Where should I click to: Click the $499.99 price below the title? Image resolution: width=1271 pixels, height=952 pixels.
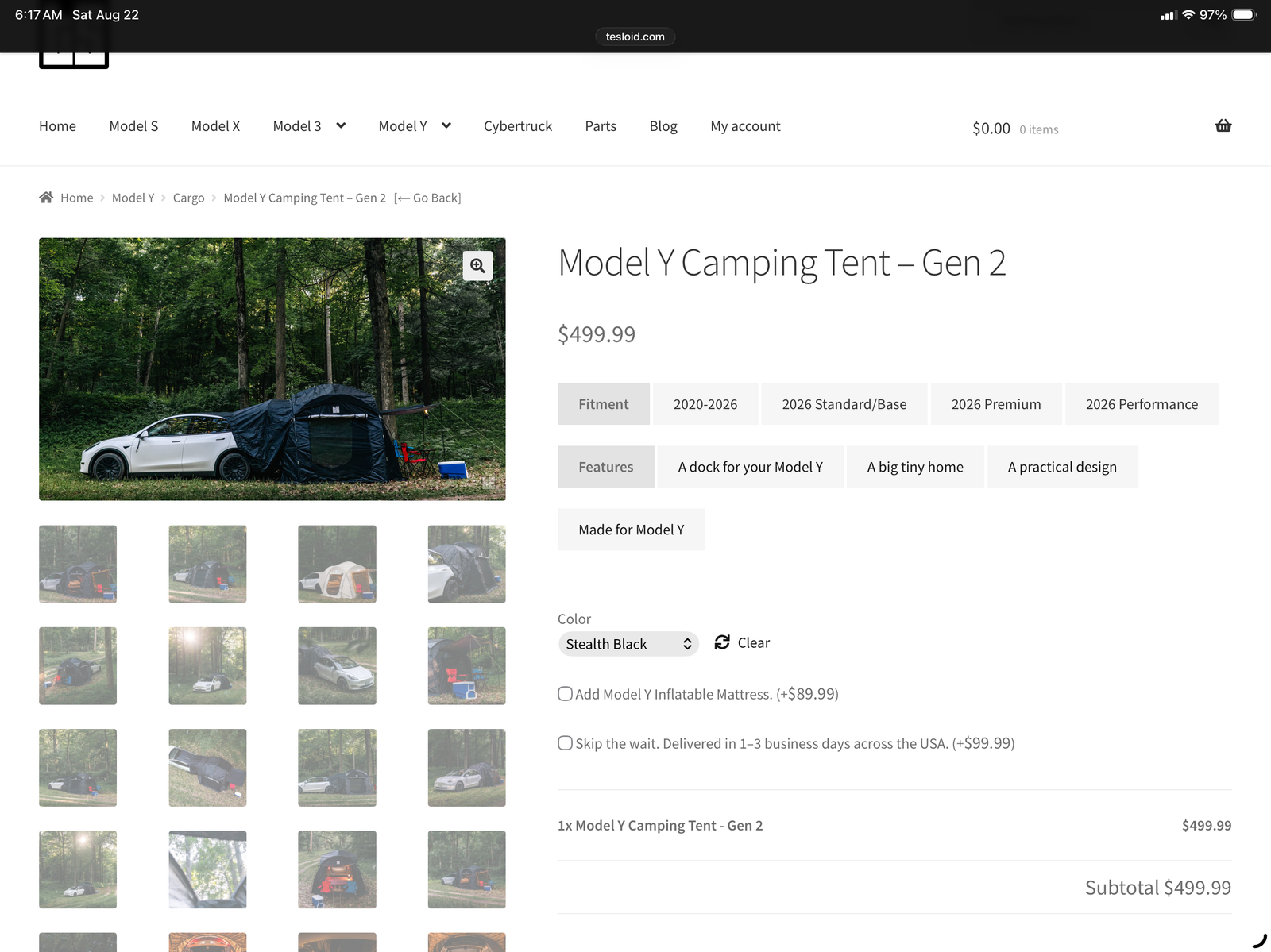point(597,334)
